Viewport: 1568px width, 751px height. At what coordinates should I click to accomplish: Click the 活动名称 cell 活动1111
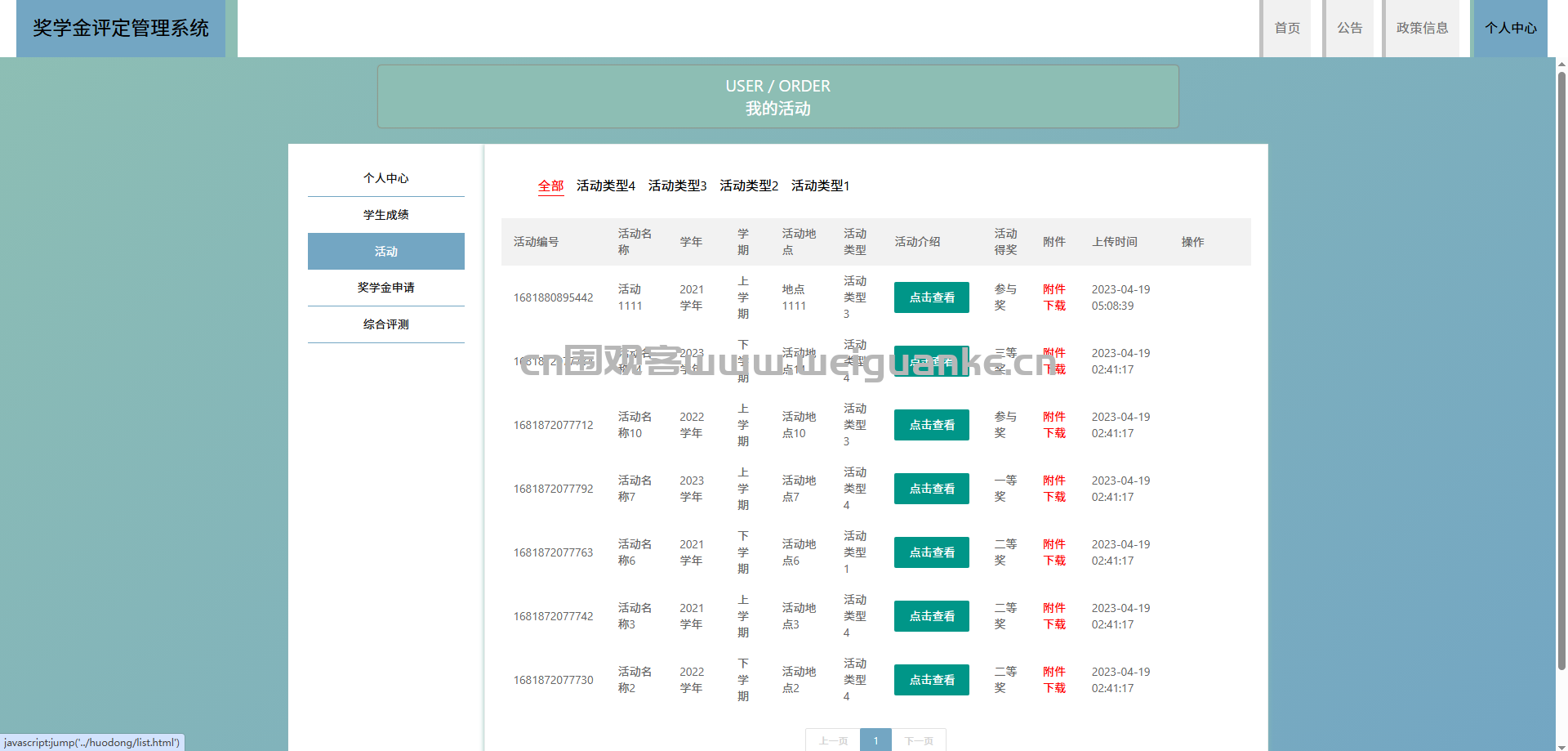pyautogui.click(x=630, y=297)
